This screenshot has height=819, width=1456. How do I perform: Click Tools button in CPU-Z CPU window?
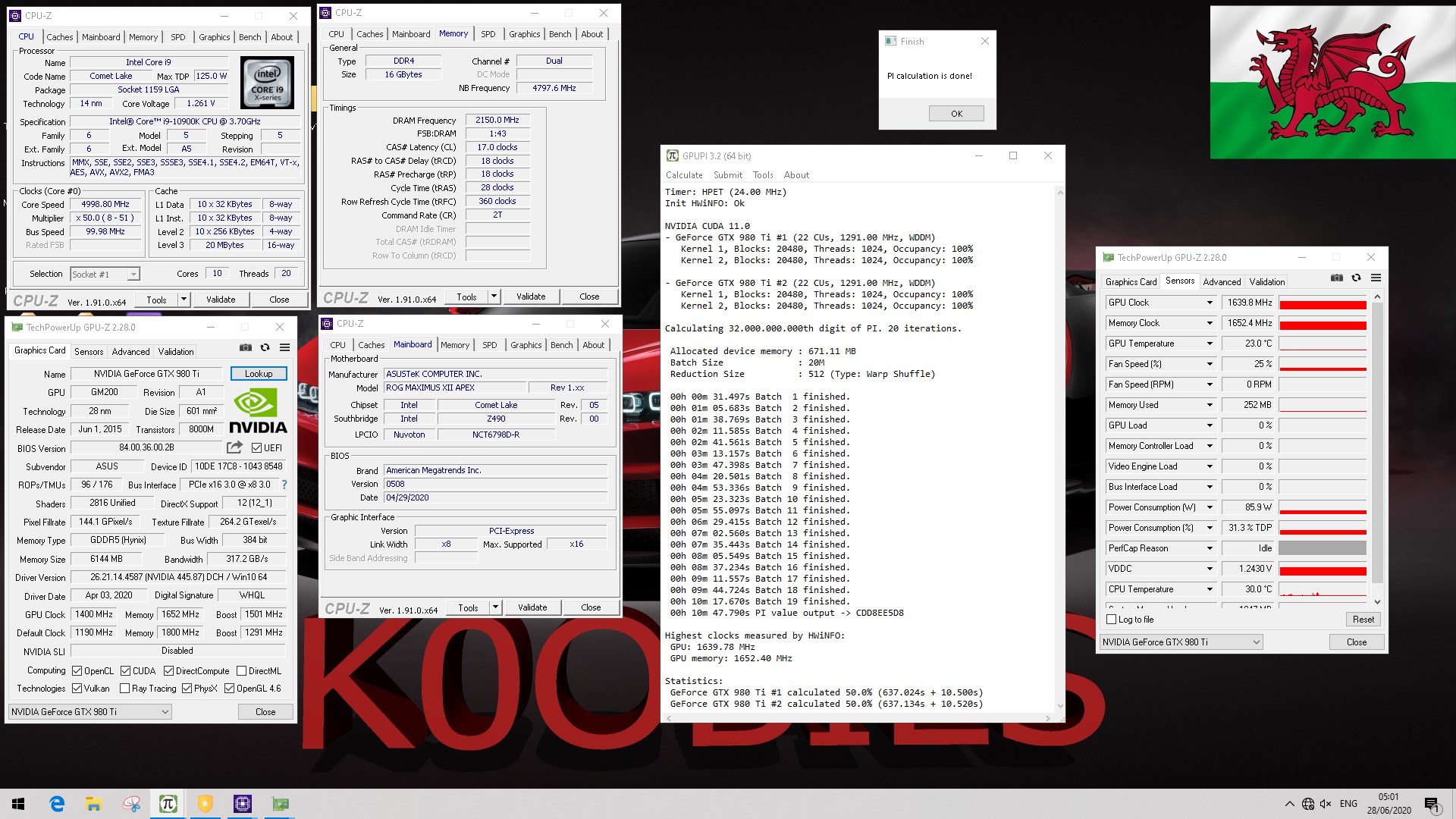pyautogui.click(x=156, y=300)
